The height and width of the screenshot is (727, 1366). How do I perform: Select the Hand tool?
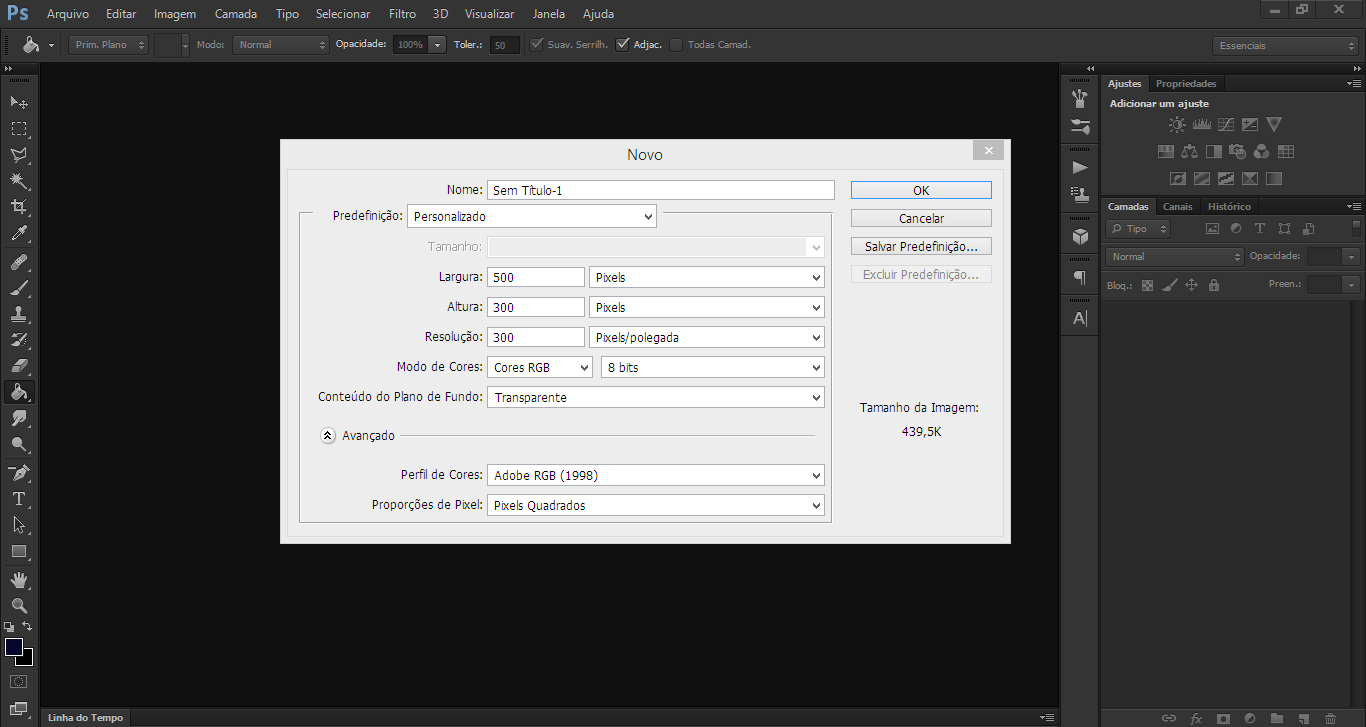click(19, 579)
